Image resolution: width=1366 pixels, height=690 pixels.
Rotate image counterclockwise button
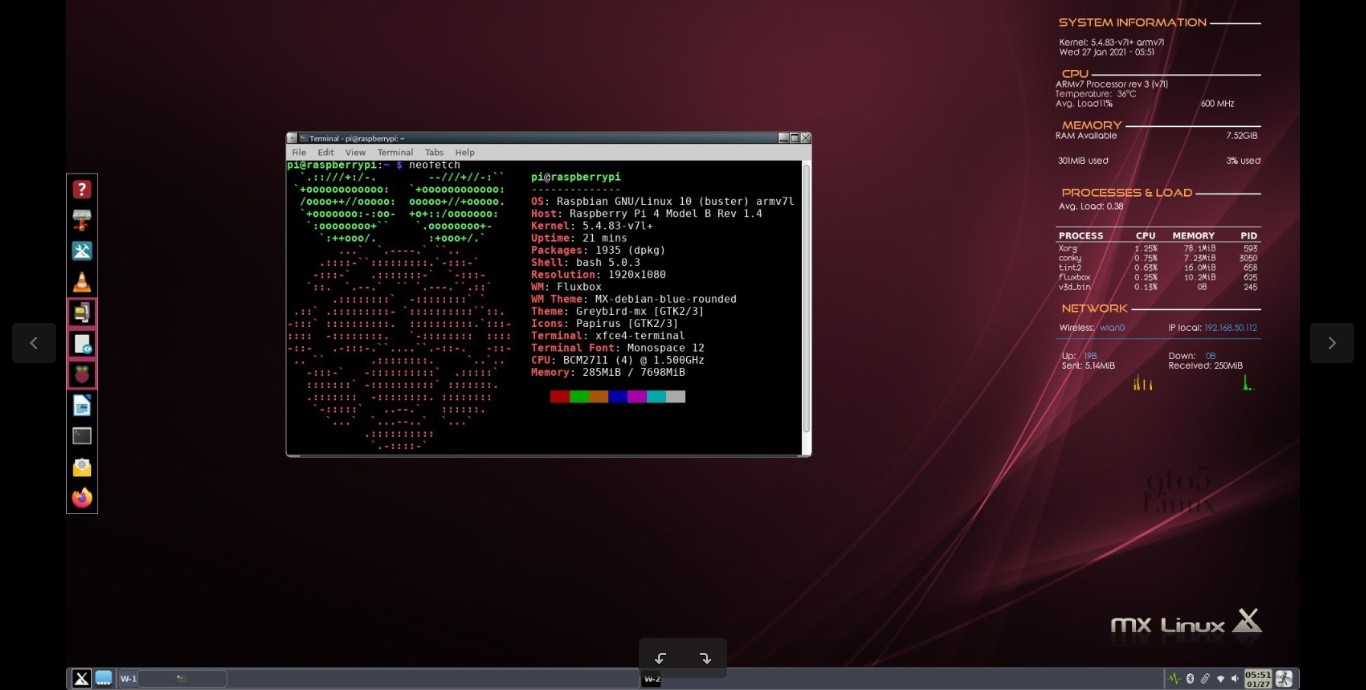[660, 658]
